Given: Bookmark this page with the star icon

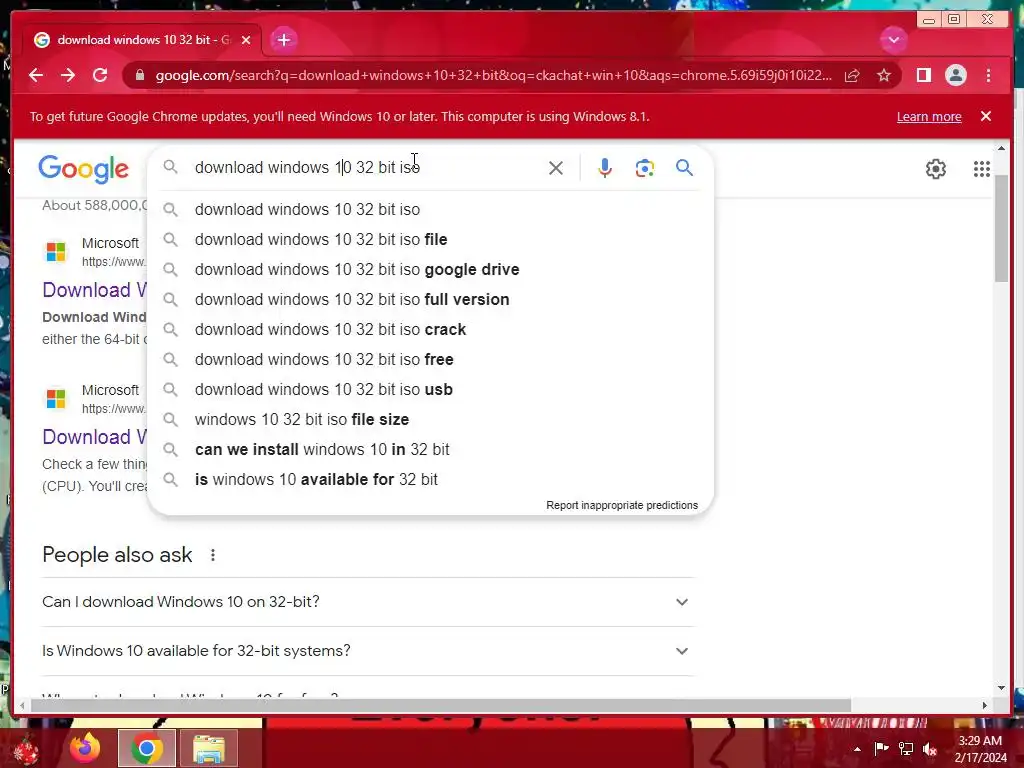Looking at the screenshot, I should click(x=884, y=75).
